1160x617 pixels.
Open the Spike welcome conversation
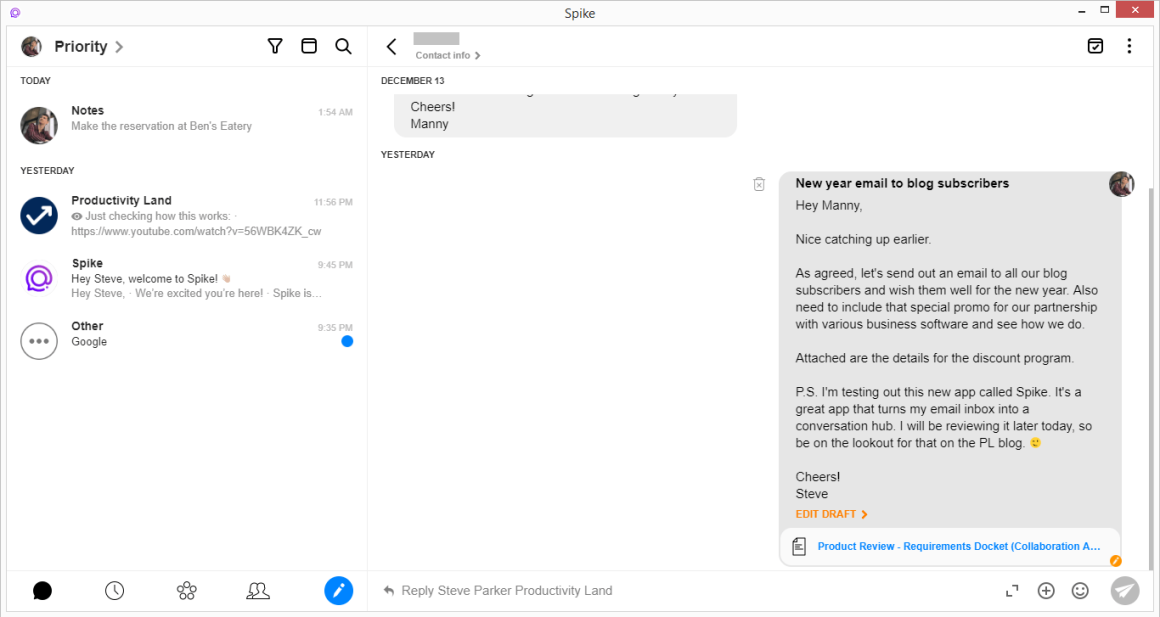185,278
